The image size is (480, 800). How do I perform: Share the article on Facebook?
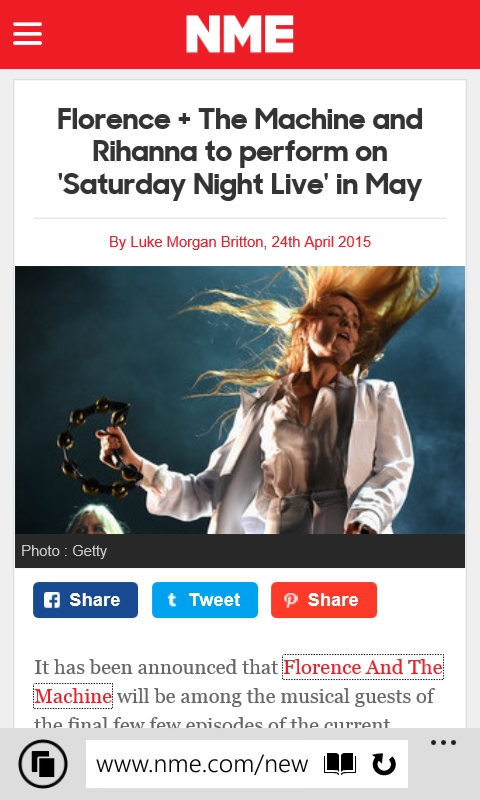tap(86, 600)
